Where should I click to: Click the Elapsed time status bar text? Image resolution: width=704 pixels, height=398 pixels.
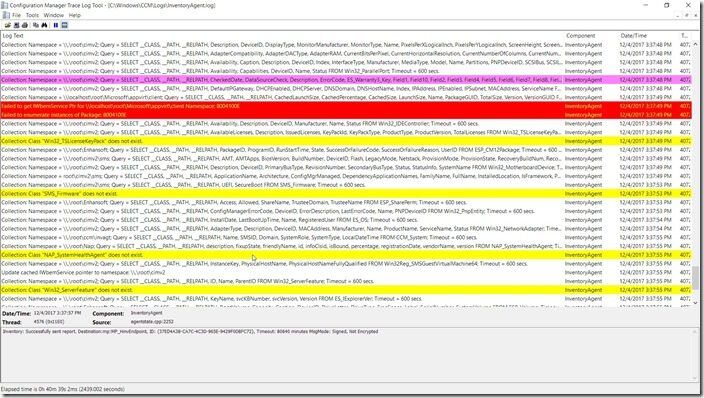coord(63,389)
